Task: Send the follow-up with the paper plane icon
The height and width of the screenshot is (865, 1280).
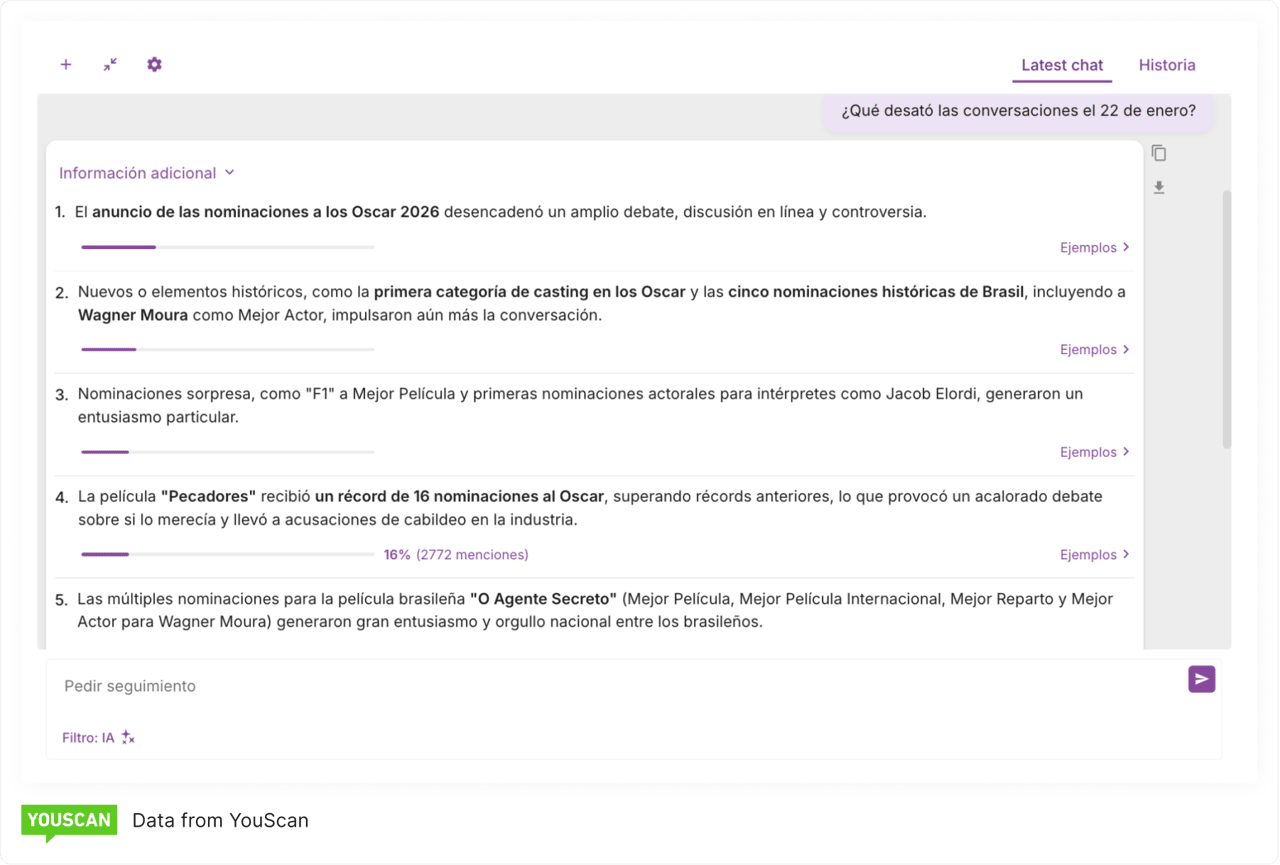Action: click(1201, 679)
